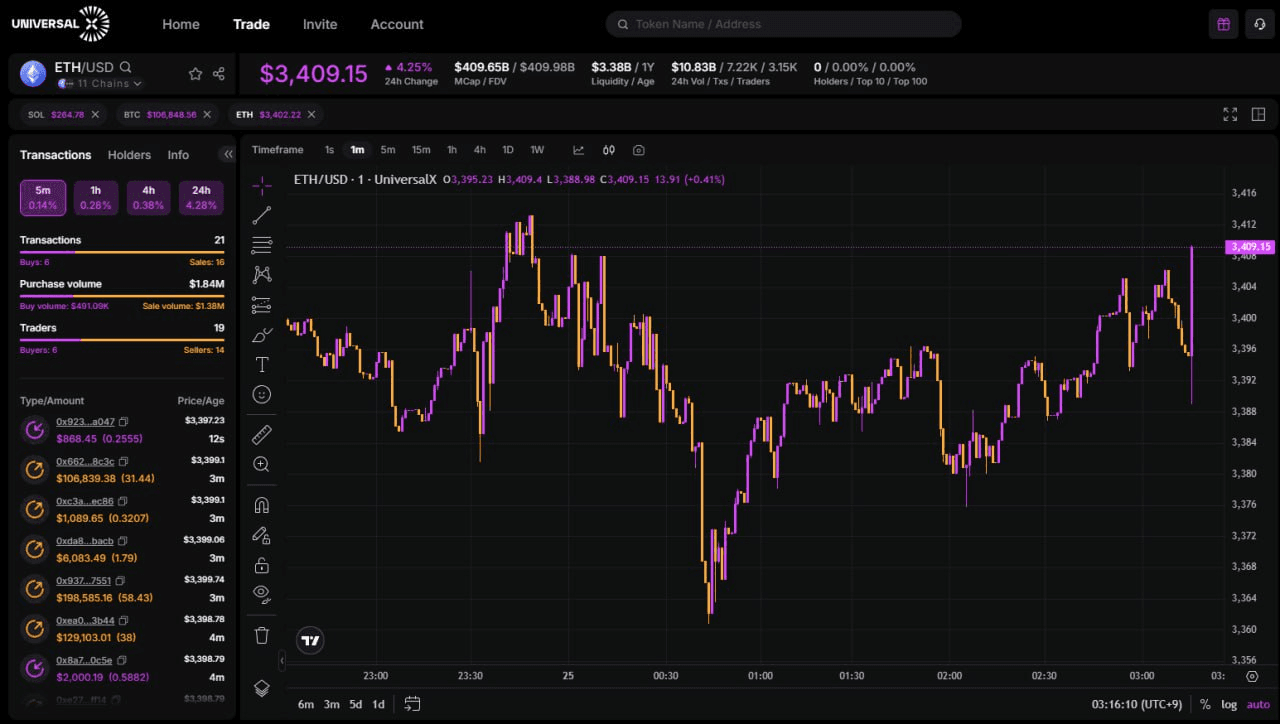The width and height of the screenshot is (1280, 724).
Task: Close the BTC quick tab
Action: [207, 115]
